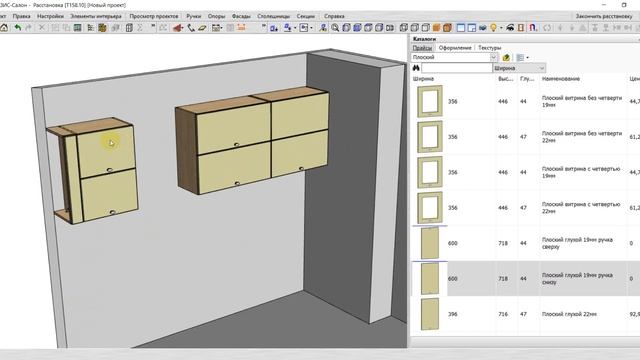Click thumbnail of витрина без четверти 19мм

tap(430, 101)
